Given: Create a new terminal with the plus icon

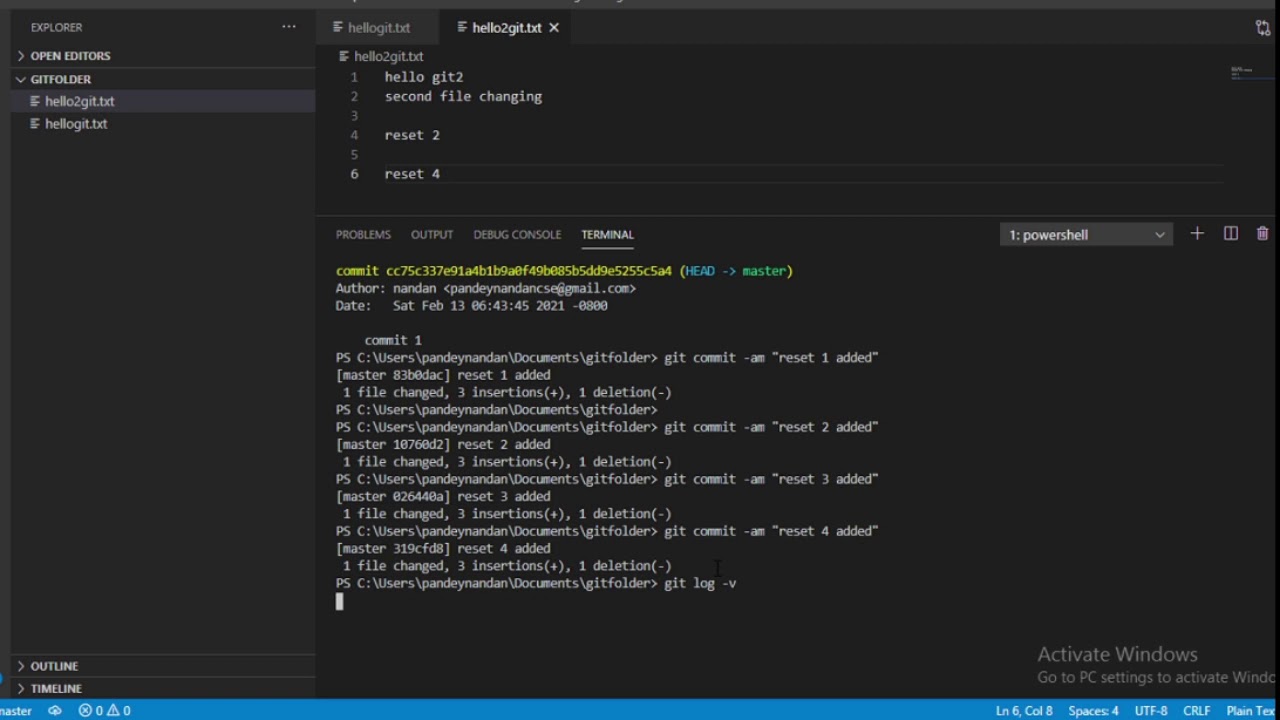Looking at the screenshot, I should [x=1197, y=234].
